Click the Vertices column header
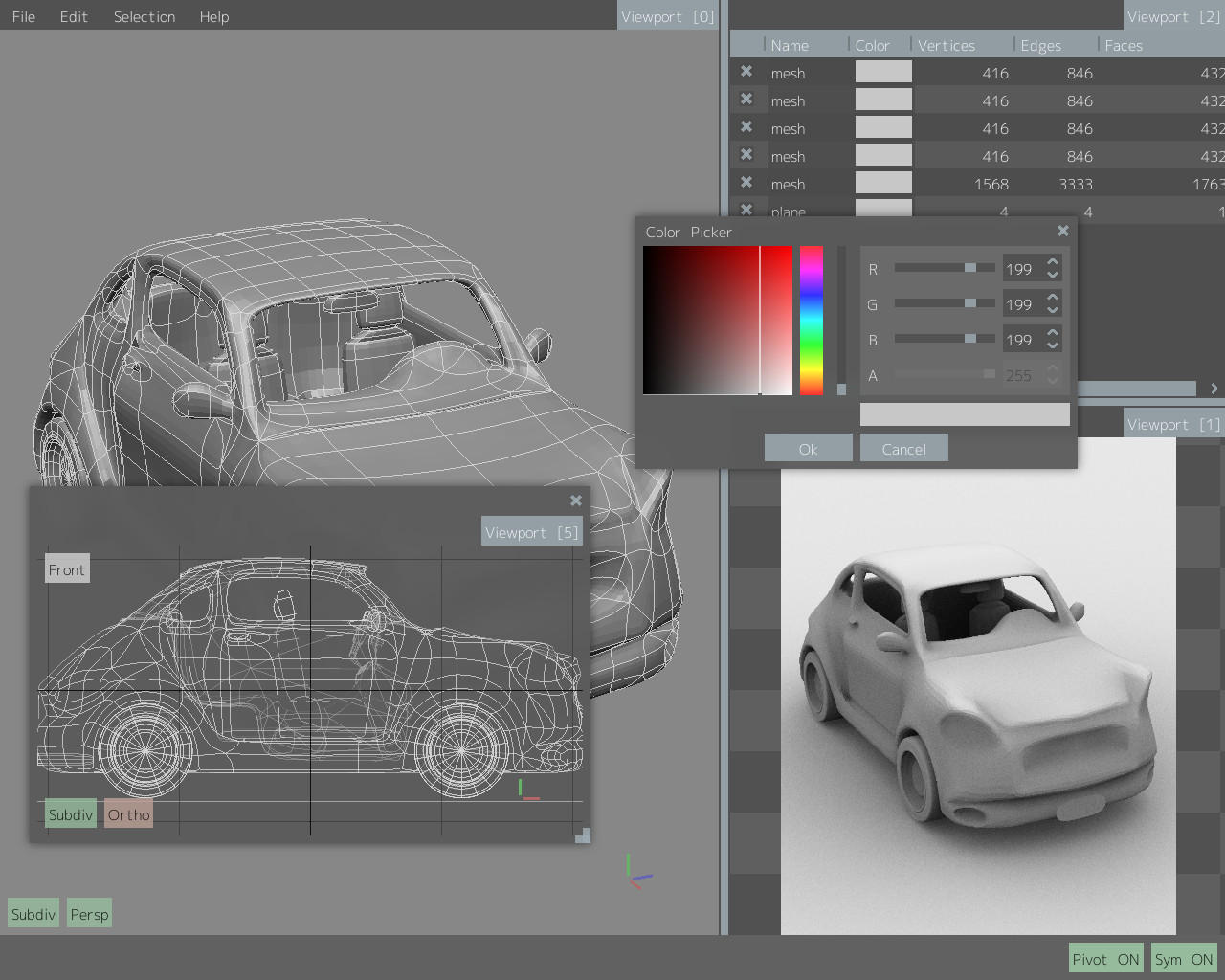 pos(962,45)
